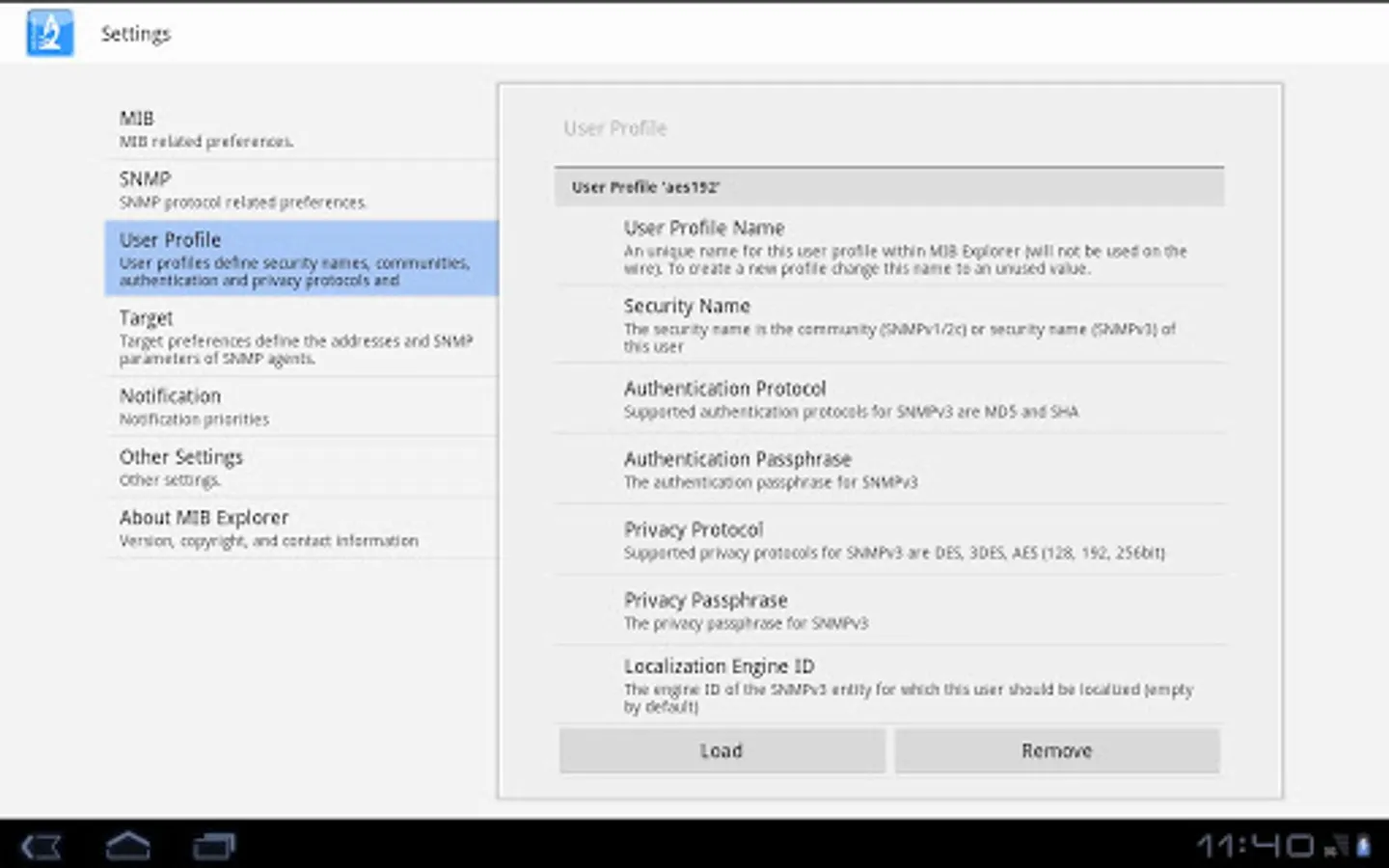The image size is (1389, 868).
Task: Open the SNMP preferences category
Action: point(301,190)
